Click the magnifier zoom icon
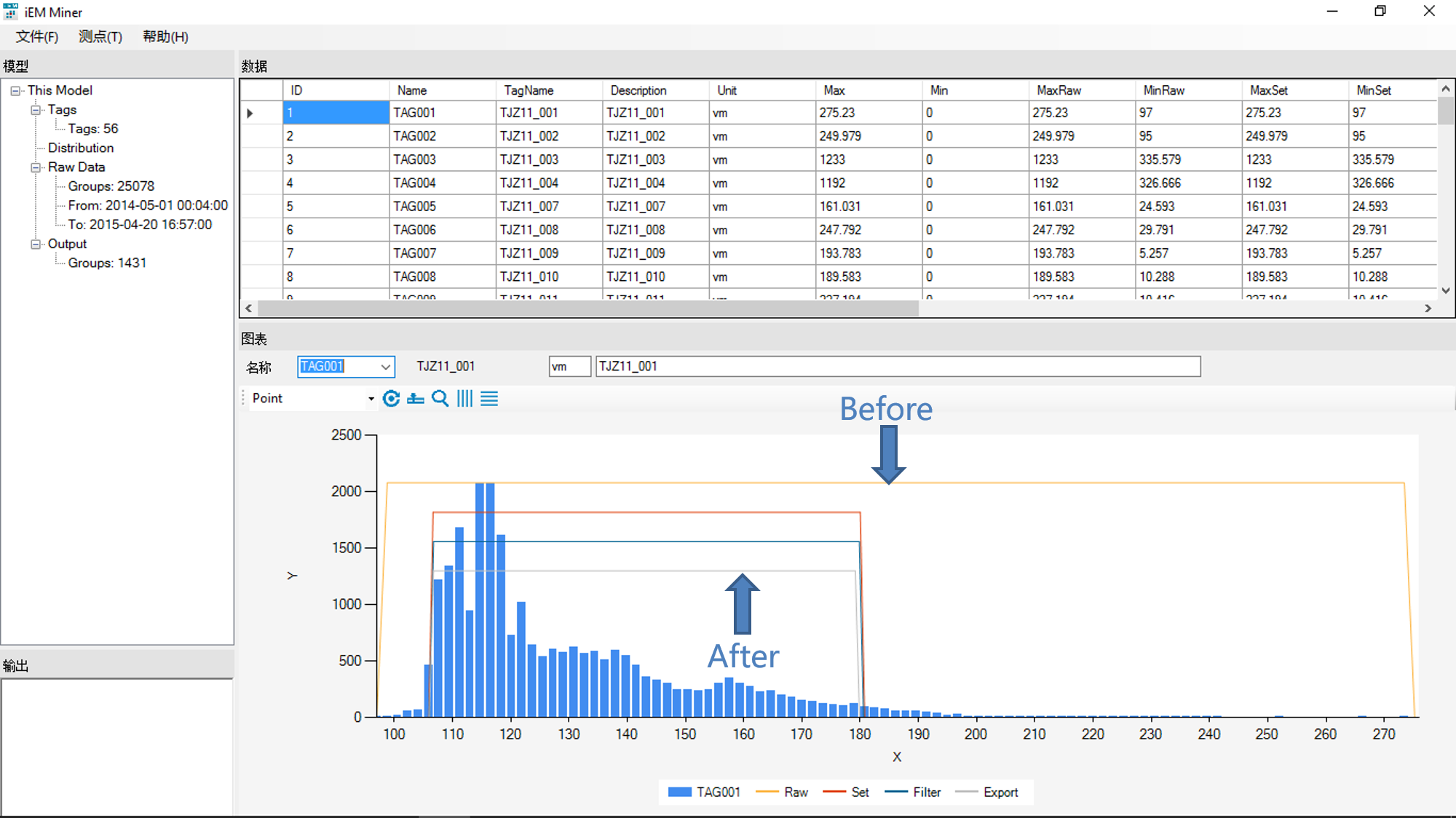Screen dimensions: 1456x818 440,398
